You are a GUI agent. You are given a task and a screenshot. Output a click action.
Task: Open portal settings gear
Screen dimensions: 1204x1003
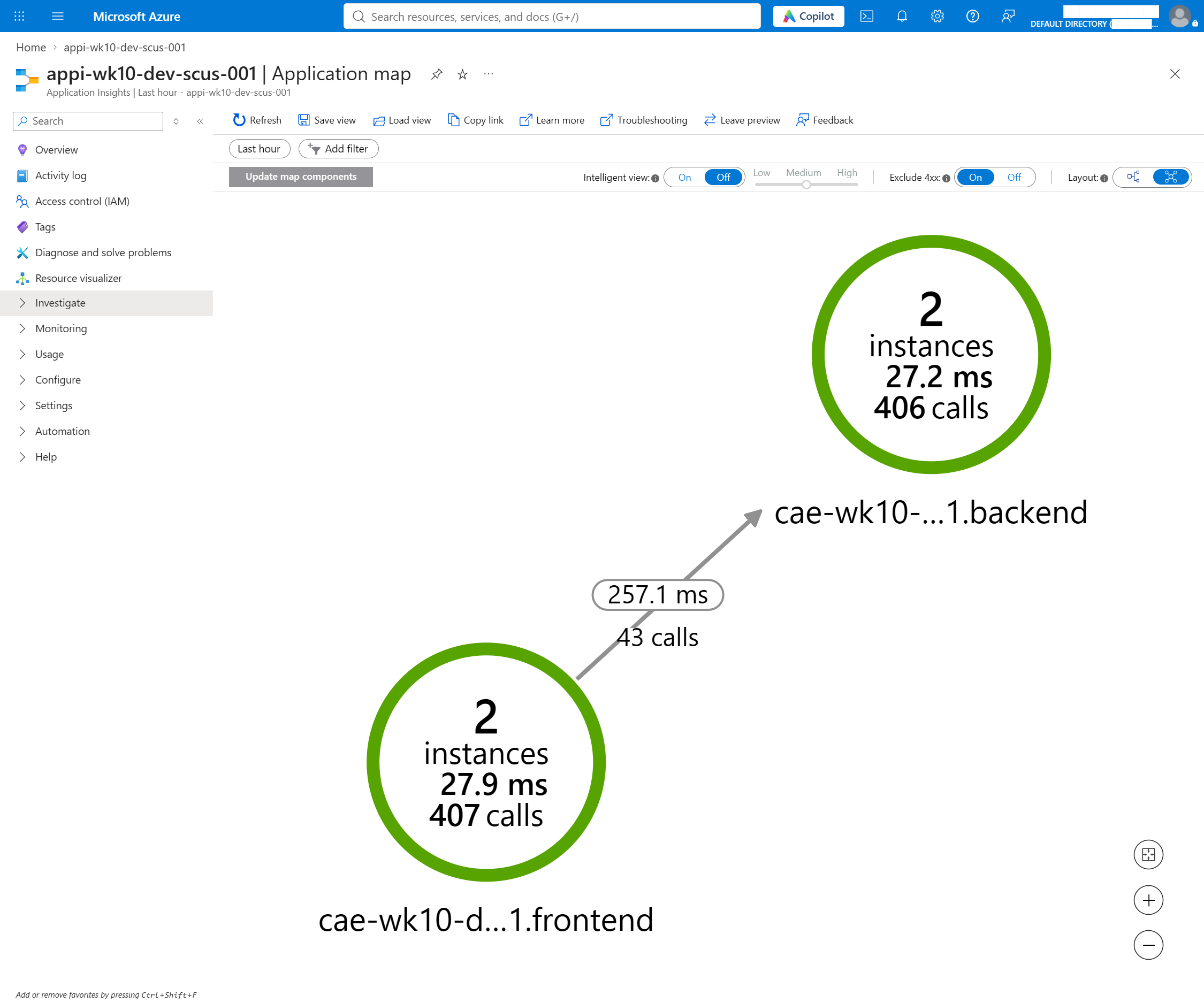[937, 16]
